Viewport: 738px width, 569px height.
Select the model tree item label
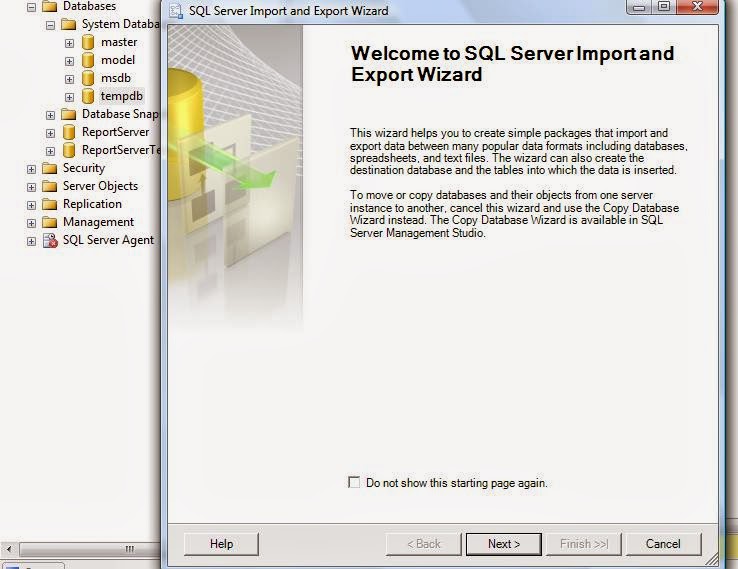click(118, 60)
